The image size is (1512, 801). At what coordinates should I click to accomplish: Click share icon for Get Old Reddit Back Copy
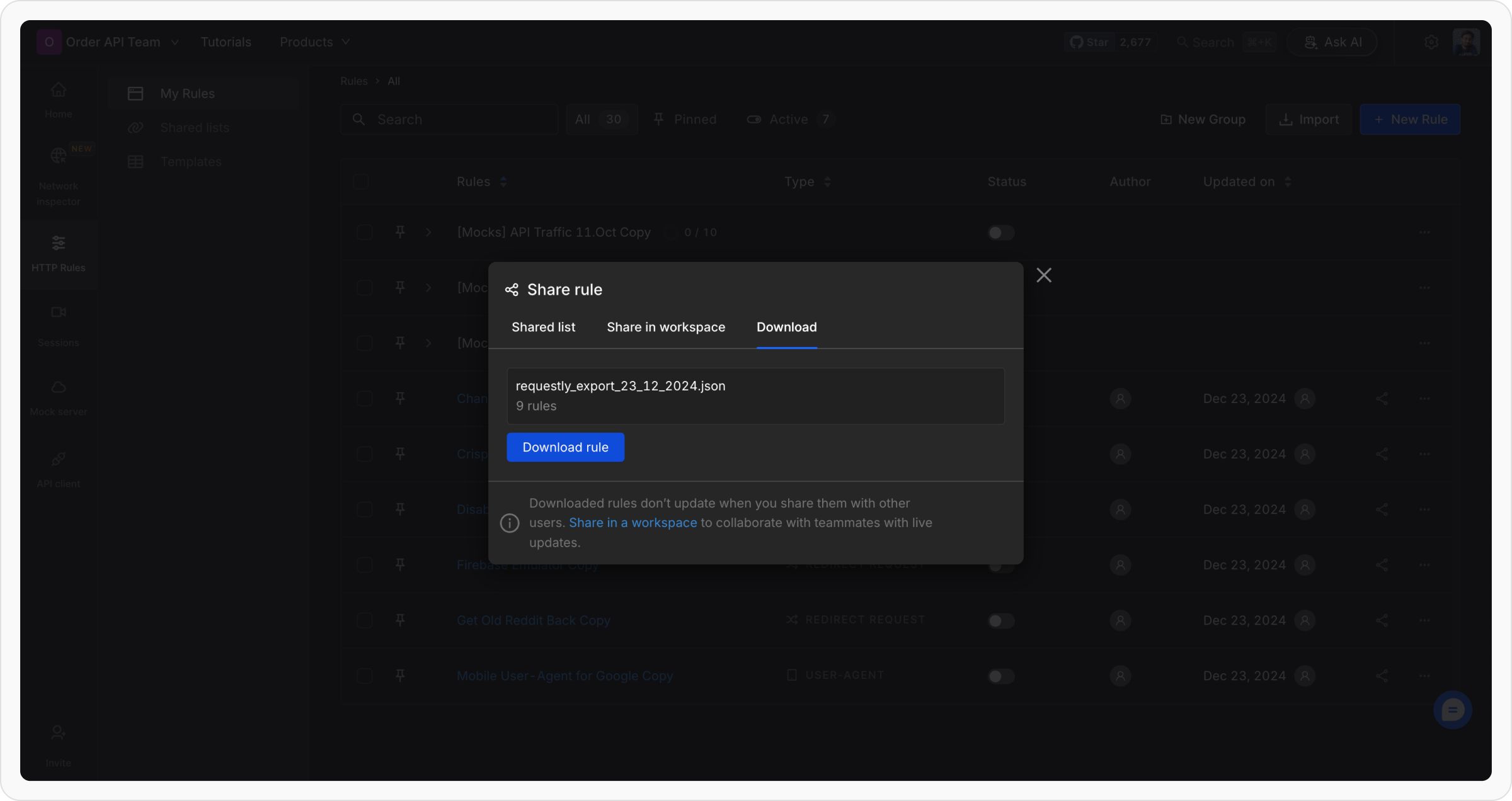(x=1382, y=620)
